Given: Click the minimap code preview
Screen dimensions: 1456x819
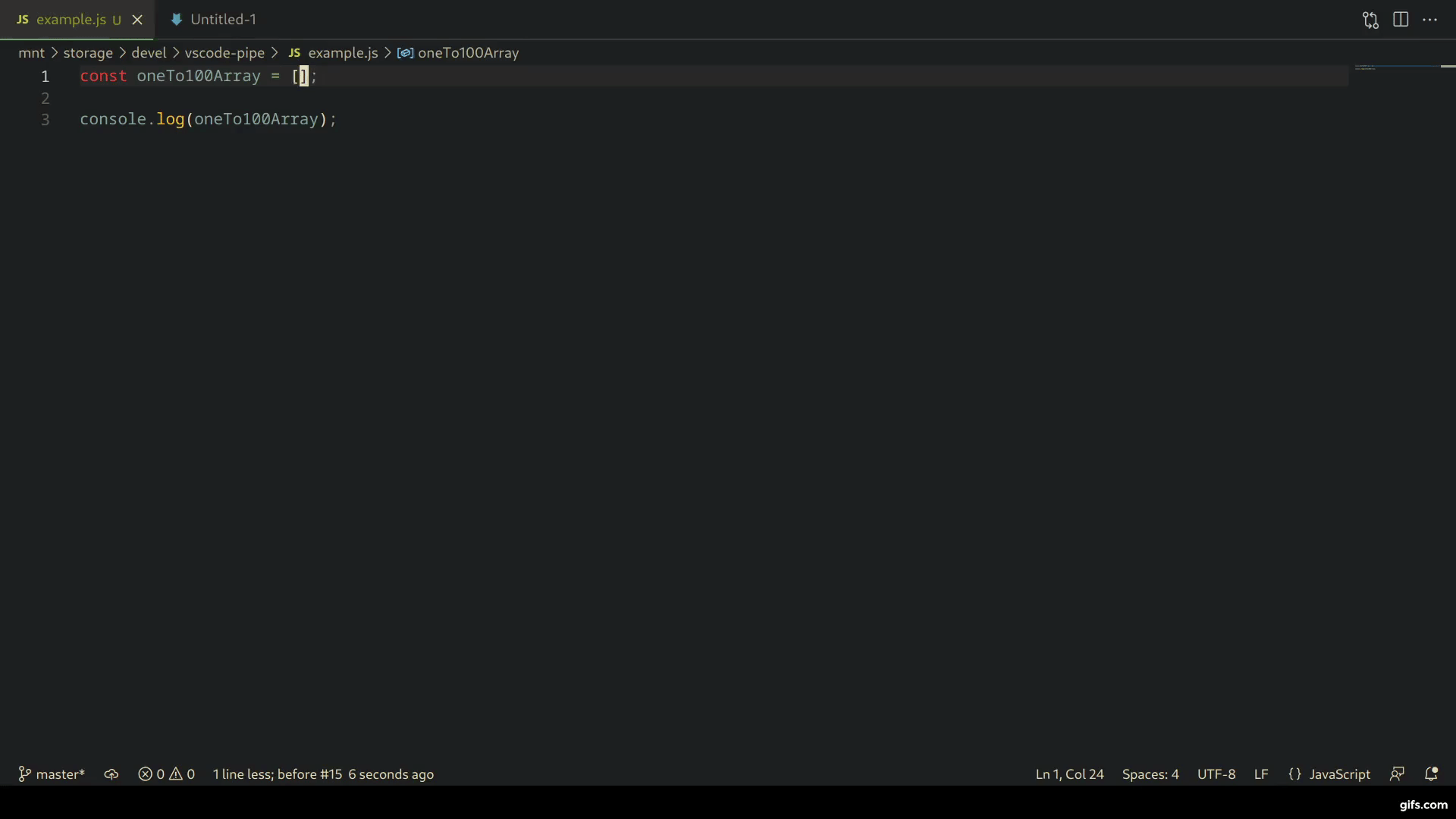Looking at the screenshot, I should (x=1365, y=67).
